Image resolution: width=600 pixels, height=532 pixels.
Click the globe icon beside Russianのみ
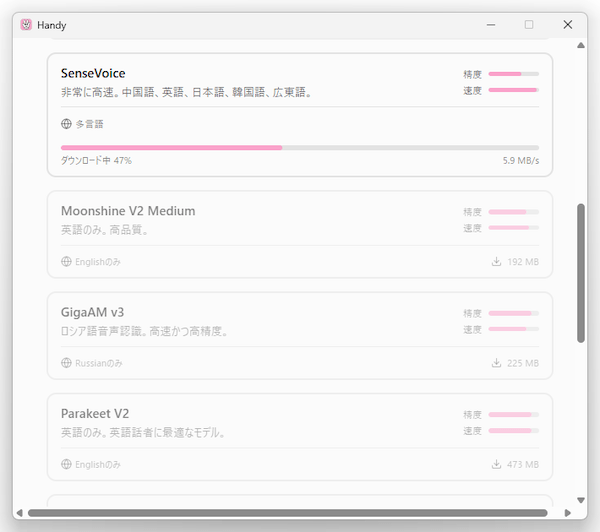(66, 363)
